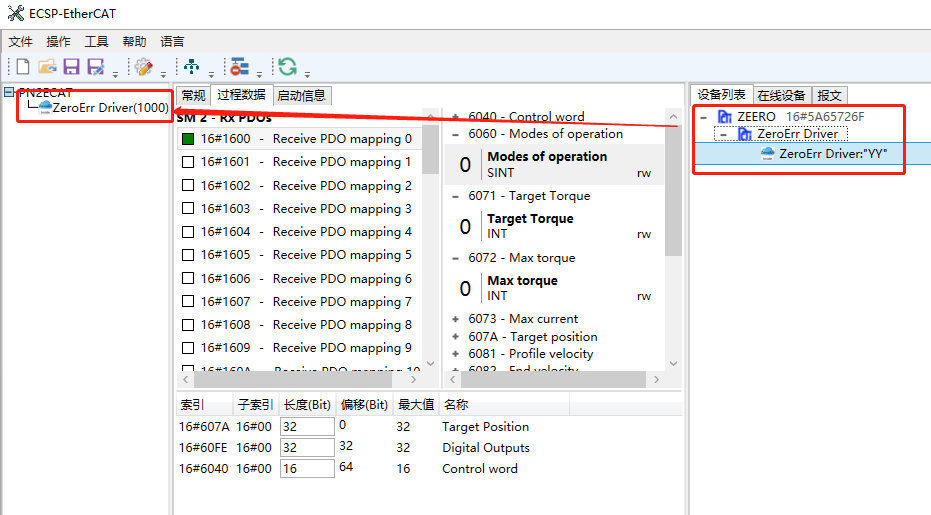Click the ZEERO vendor icon in device list
The height and width of the screenshot is (515, 931).
coord(724,116)
